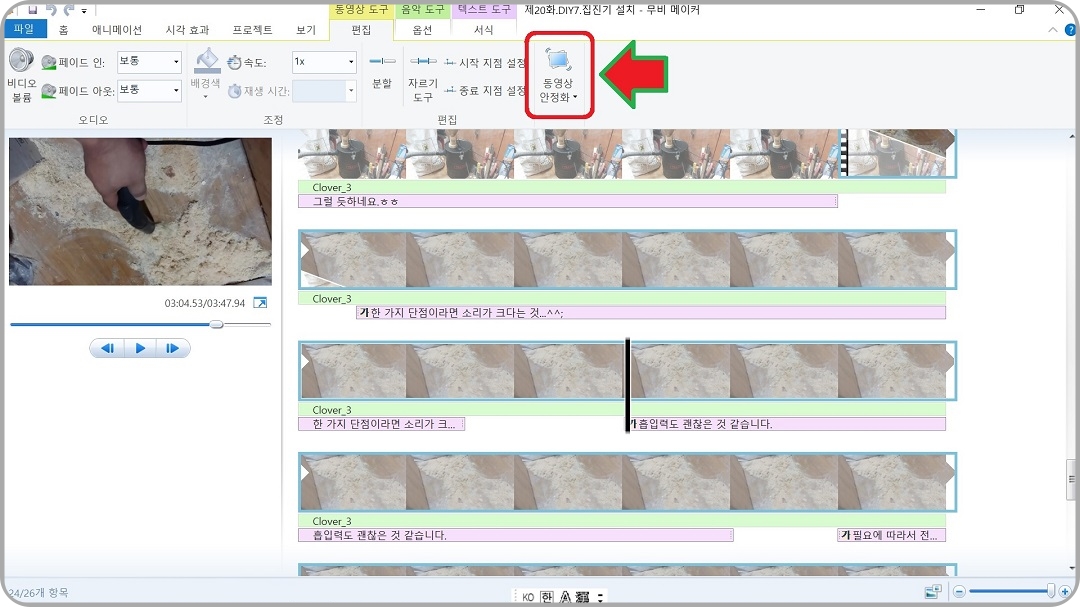The width and height of the screenshot is (1080, 607).
Task: Step to previous frame
Action: point(107,349)
